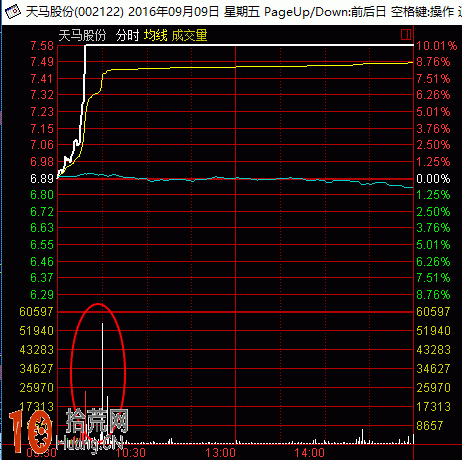Click the 6.98 price axis label

(x=42, y=162)
